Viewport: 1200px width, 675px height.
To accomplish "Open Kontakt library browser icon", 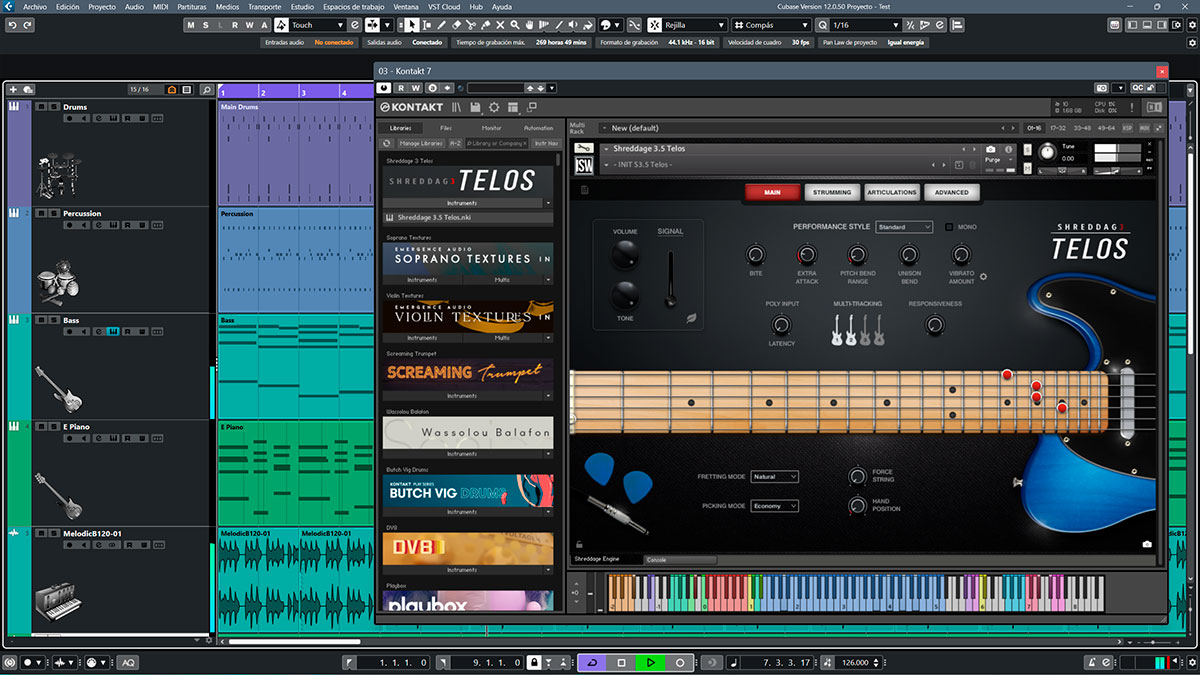I will (456, 107).
